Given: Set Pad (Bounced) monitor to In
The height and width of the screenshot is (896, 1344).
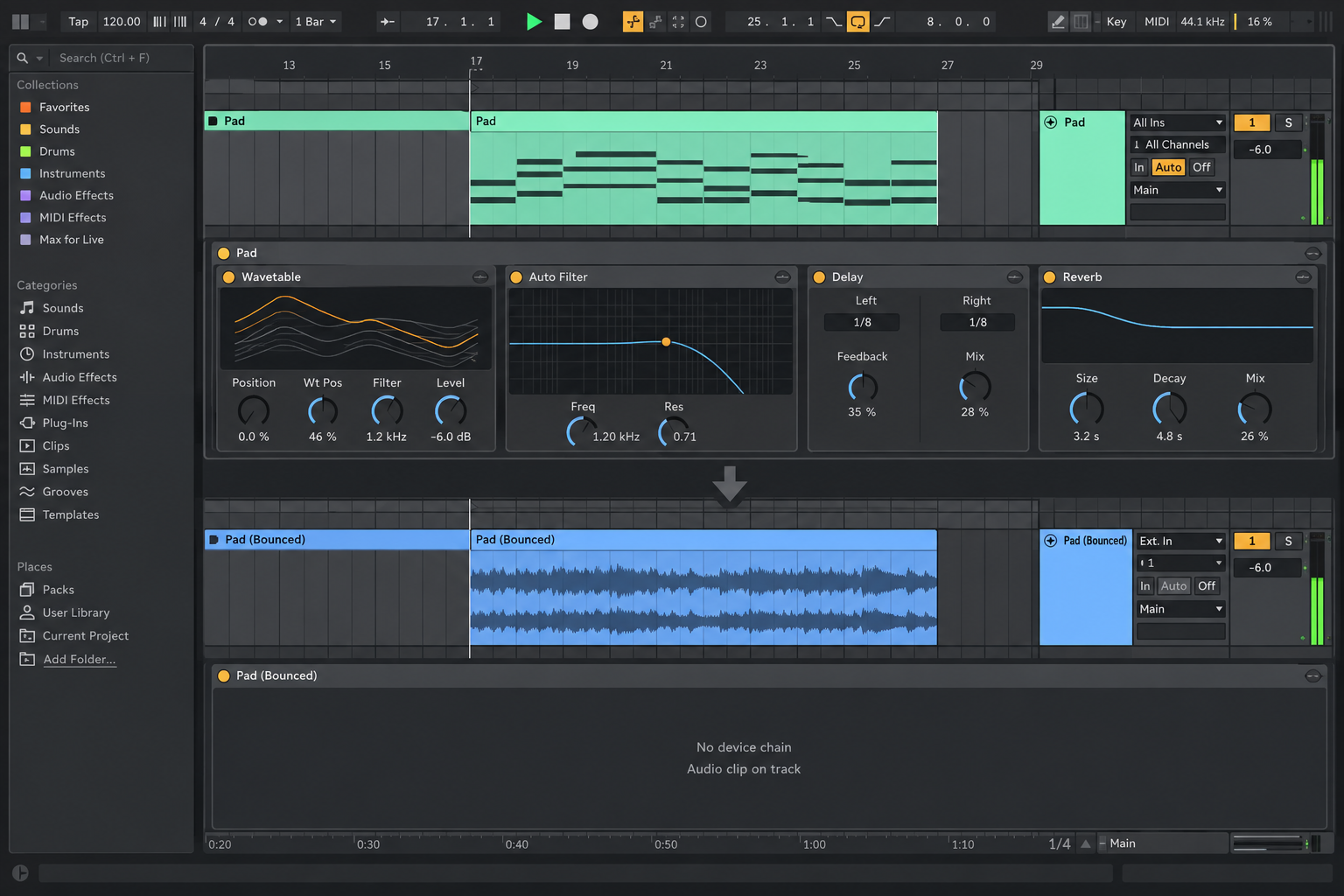Looking at the screenshot, I should pyautogui.click(x=1144, y=586).
